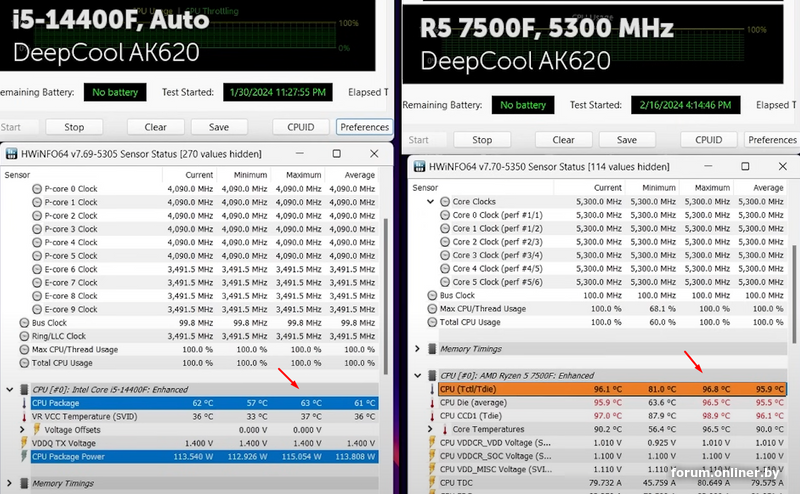Expand the Voltage Offsets row
The image size is (800, 494).
[x=22, y=430]
